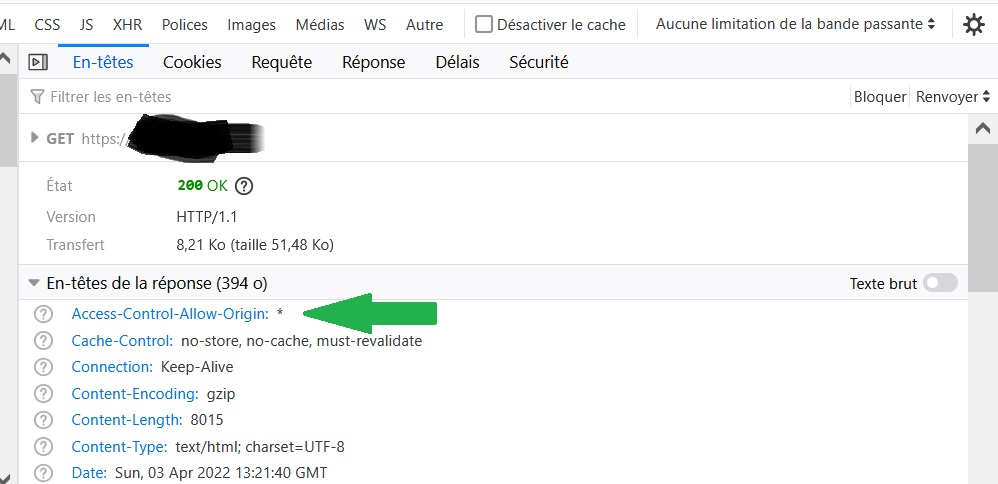
Task: Expand the GET request URL row
Action: click(35, 138)
